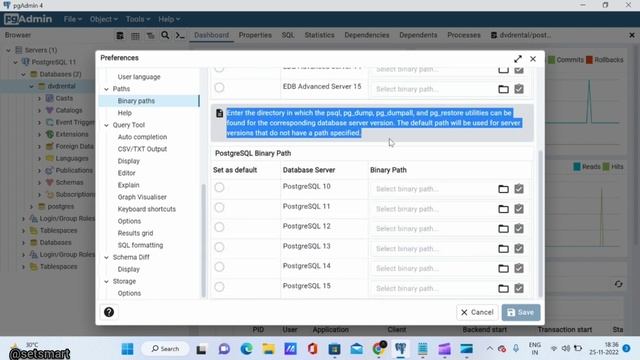Cancel the Preferences dialog

tap(477, 313)
